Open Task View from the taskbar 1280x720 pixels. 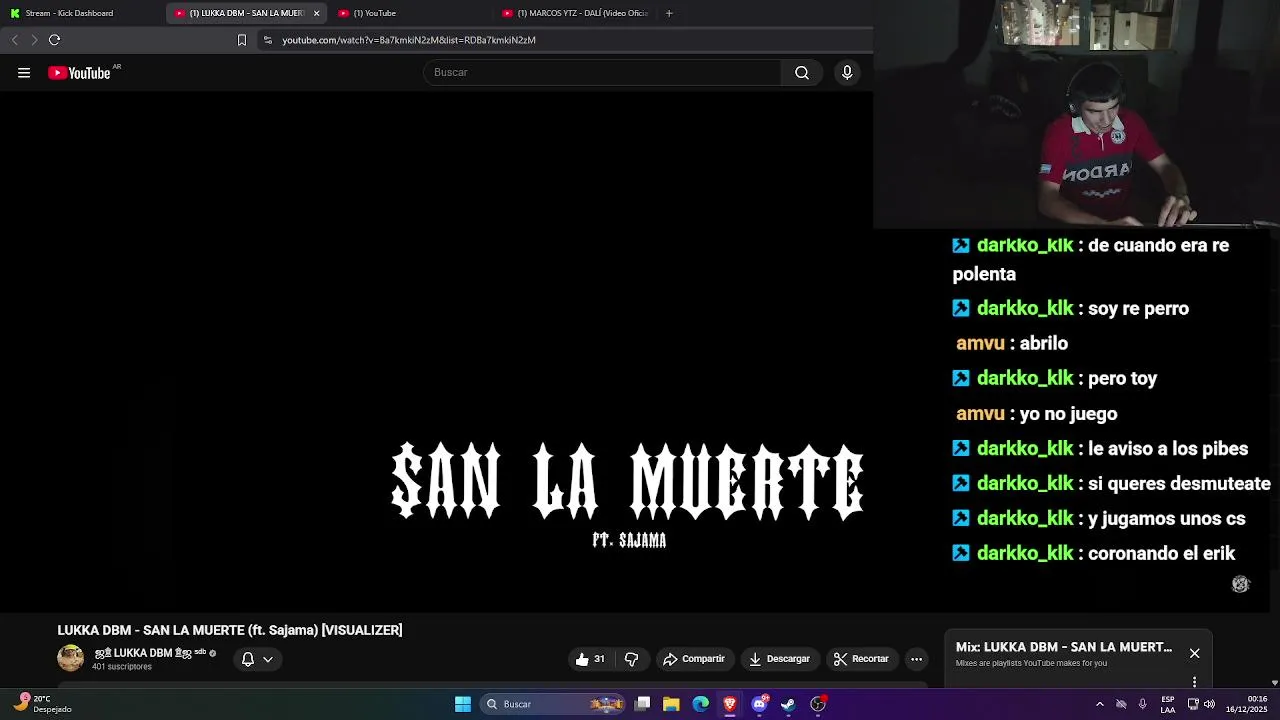tap(643, 704)
